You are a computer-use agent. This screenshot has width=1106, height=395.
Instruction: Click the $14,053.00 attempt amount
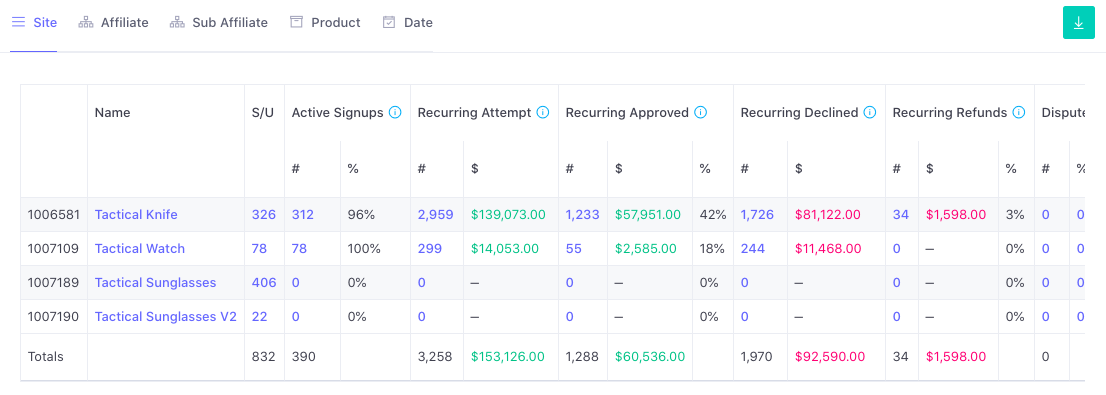[x=505, y=248]
